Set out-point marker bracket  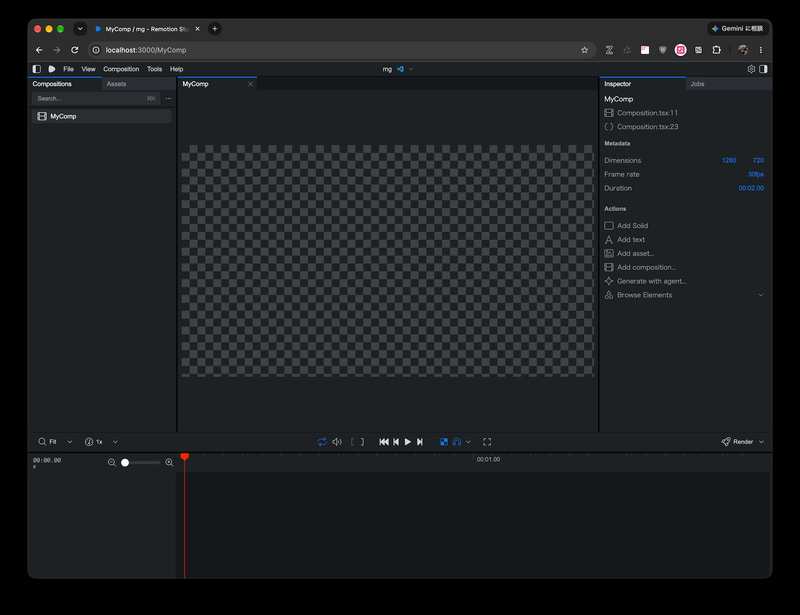point(362,442)
